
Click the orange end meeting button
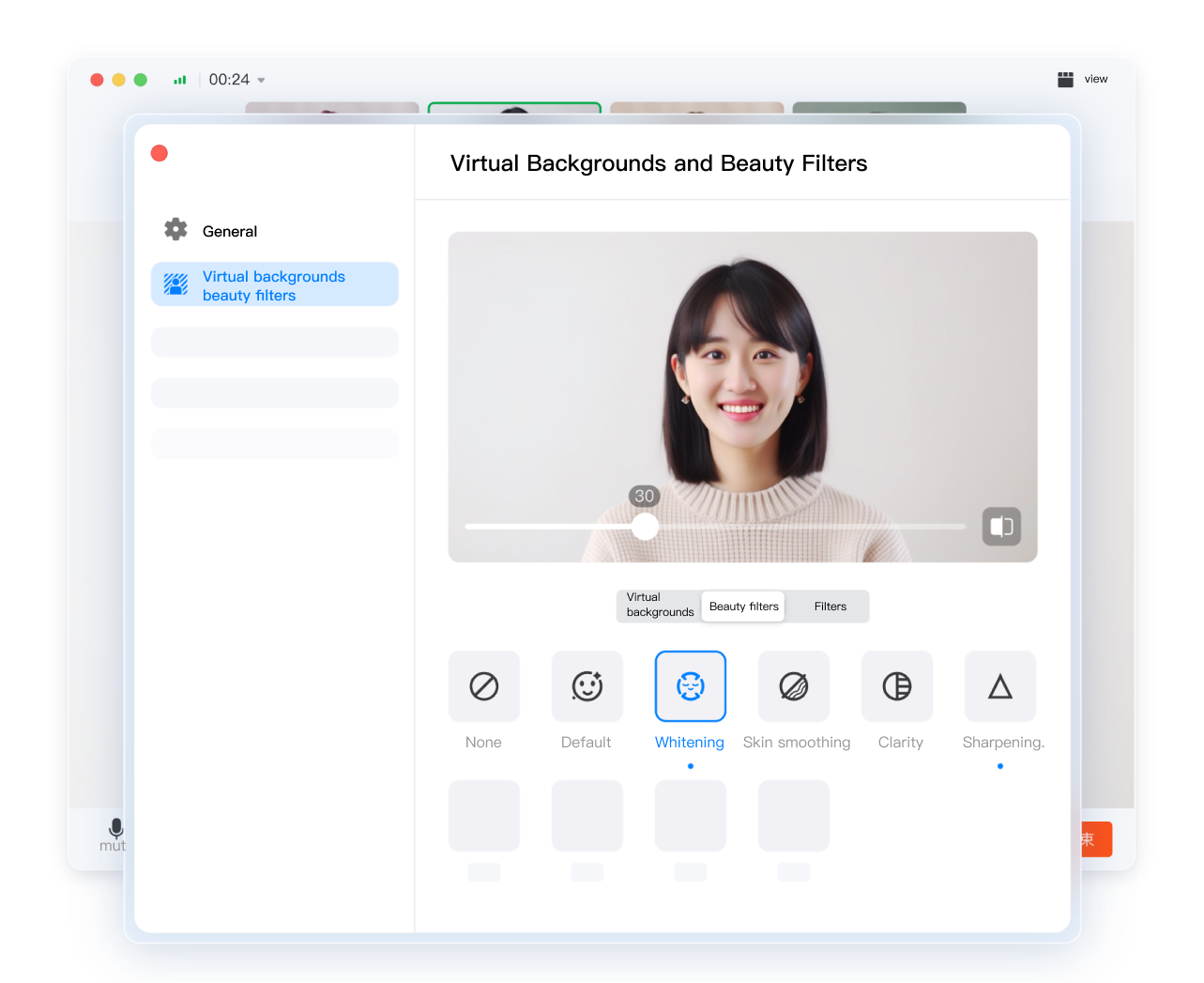tap(1096, 839)
